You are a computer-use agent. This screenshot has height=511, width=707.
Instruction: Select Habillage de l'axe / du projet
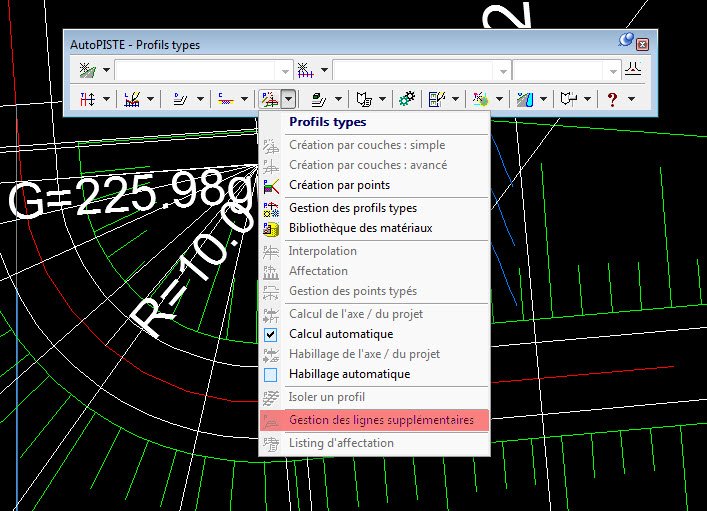pos(375,354)
